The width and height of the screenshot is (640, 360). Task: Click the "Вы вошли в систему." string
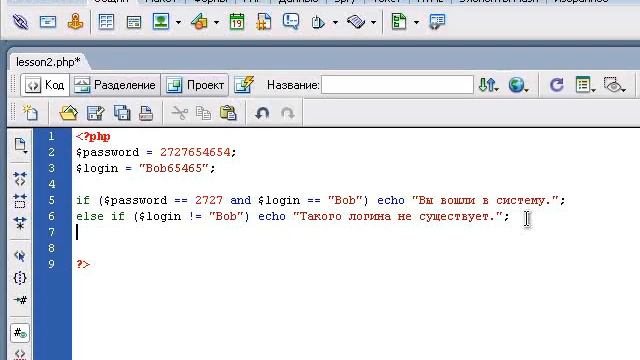click(485, 200)
